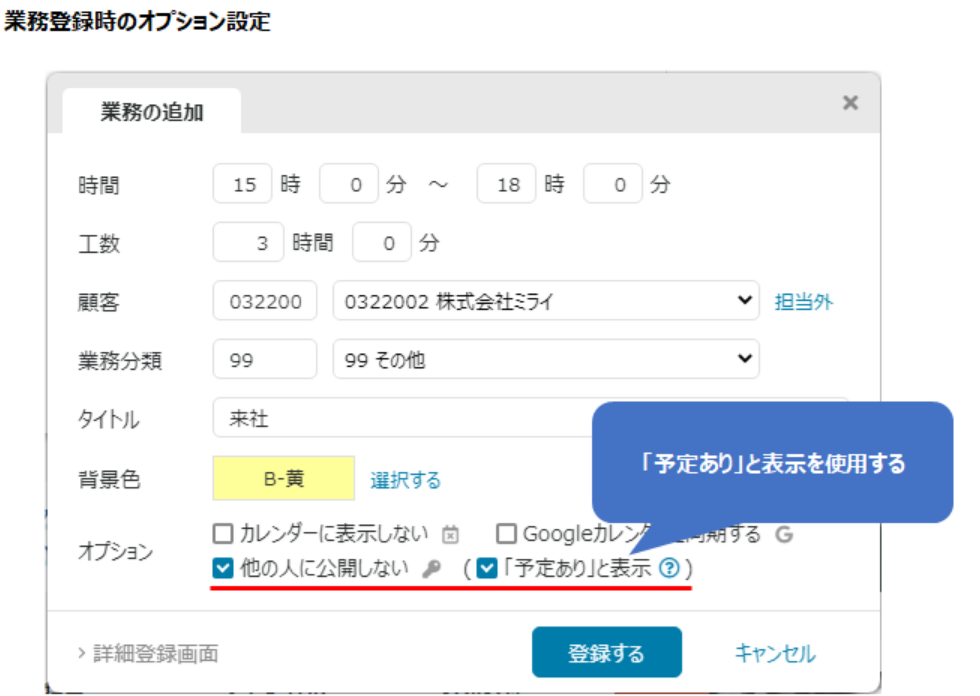Select the 業務の追加 tab
Screen dimensions: 980x696
[x=152, y=112]
